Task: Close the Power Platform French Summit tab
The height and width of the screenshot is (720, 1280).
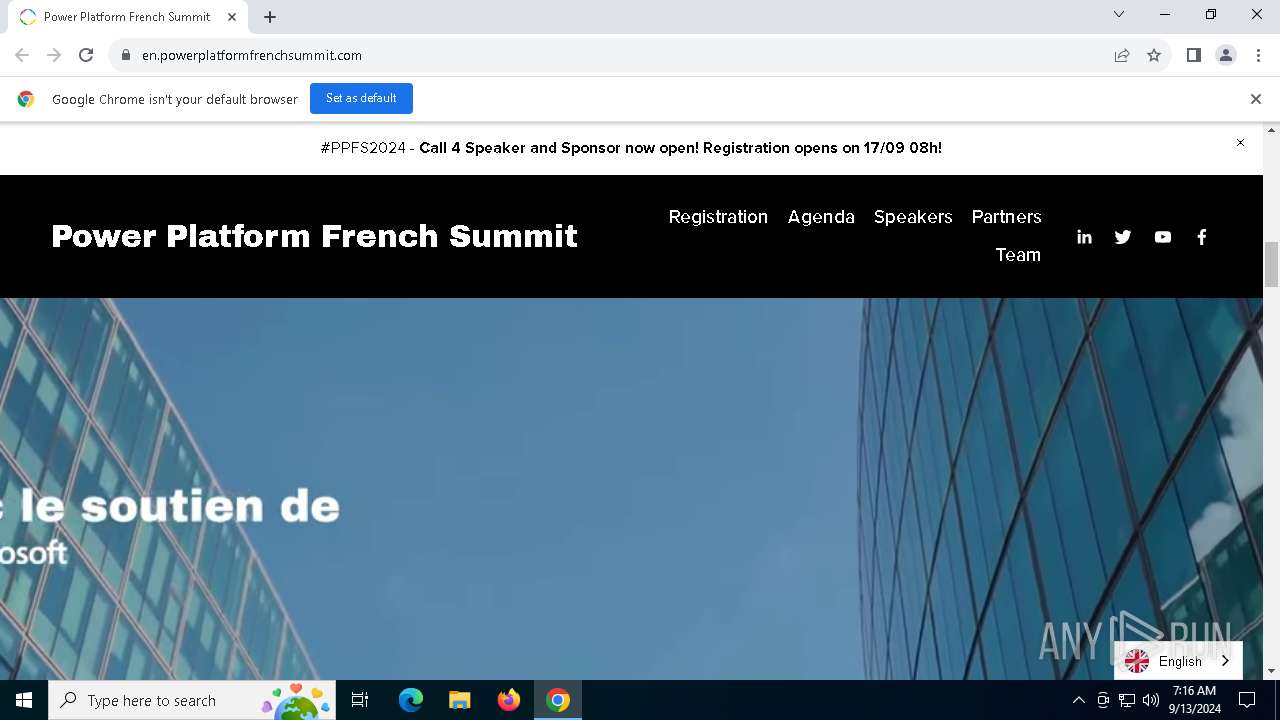Action: click(232, 17)
